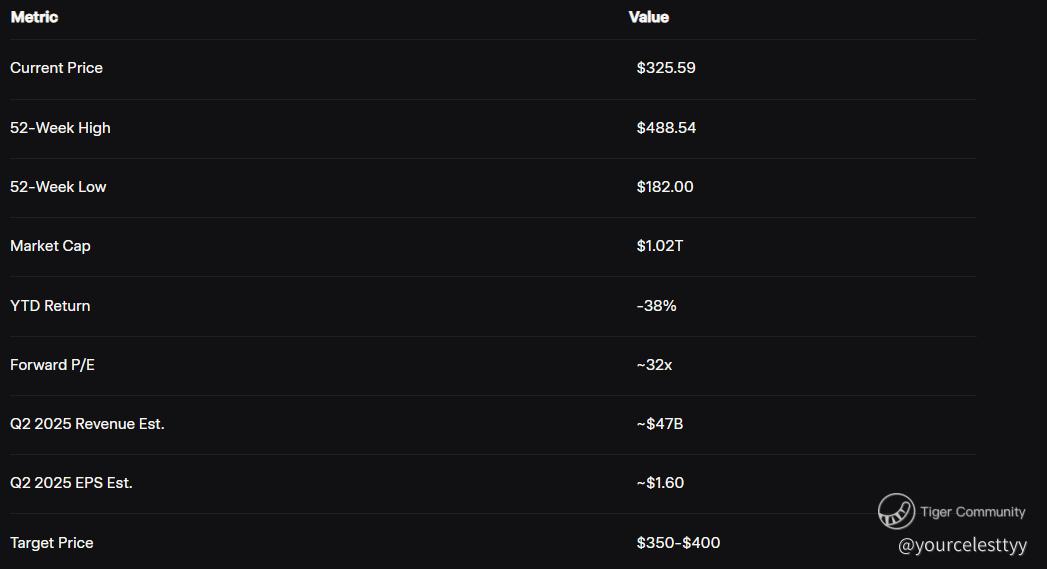Click the $325.59 current price value
Image resolution: width=1047 pixels, height=569 pixels.
[x=666, y=68]
